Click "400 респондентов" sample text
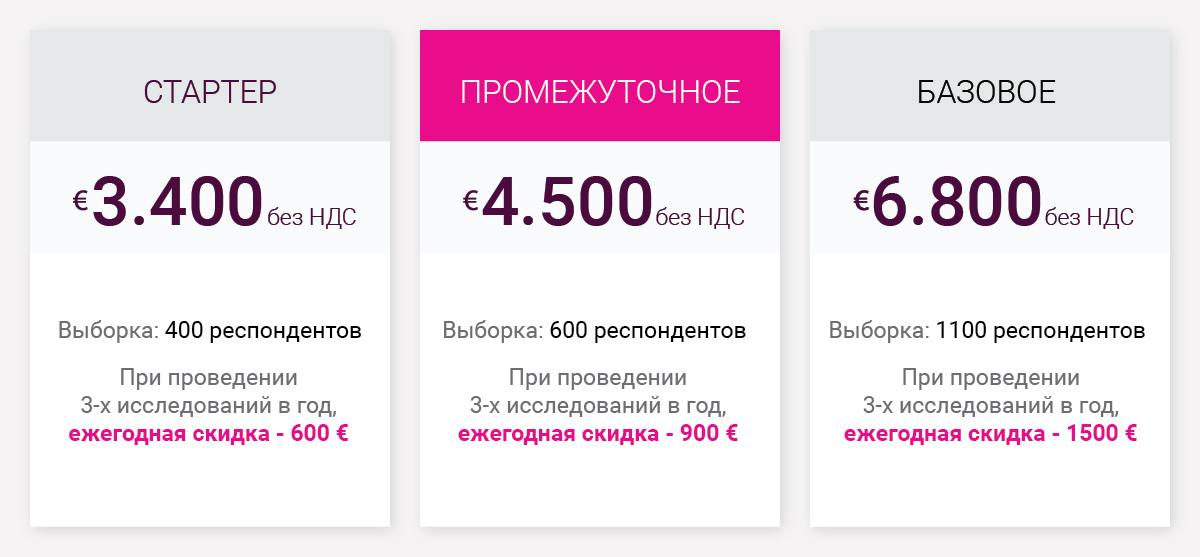 [x=263, y=330]
